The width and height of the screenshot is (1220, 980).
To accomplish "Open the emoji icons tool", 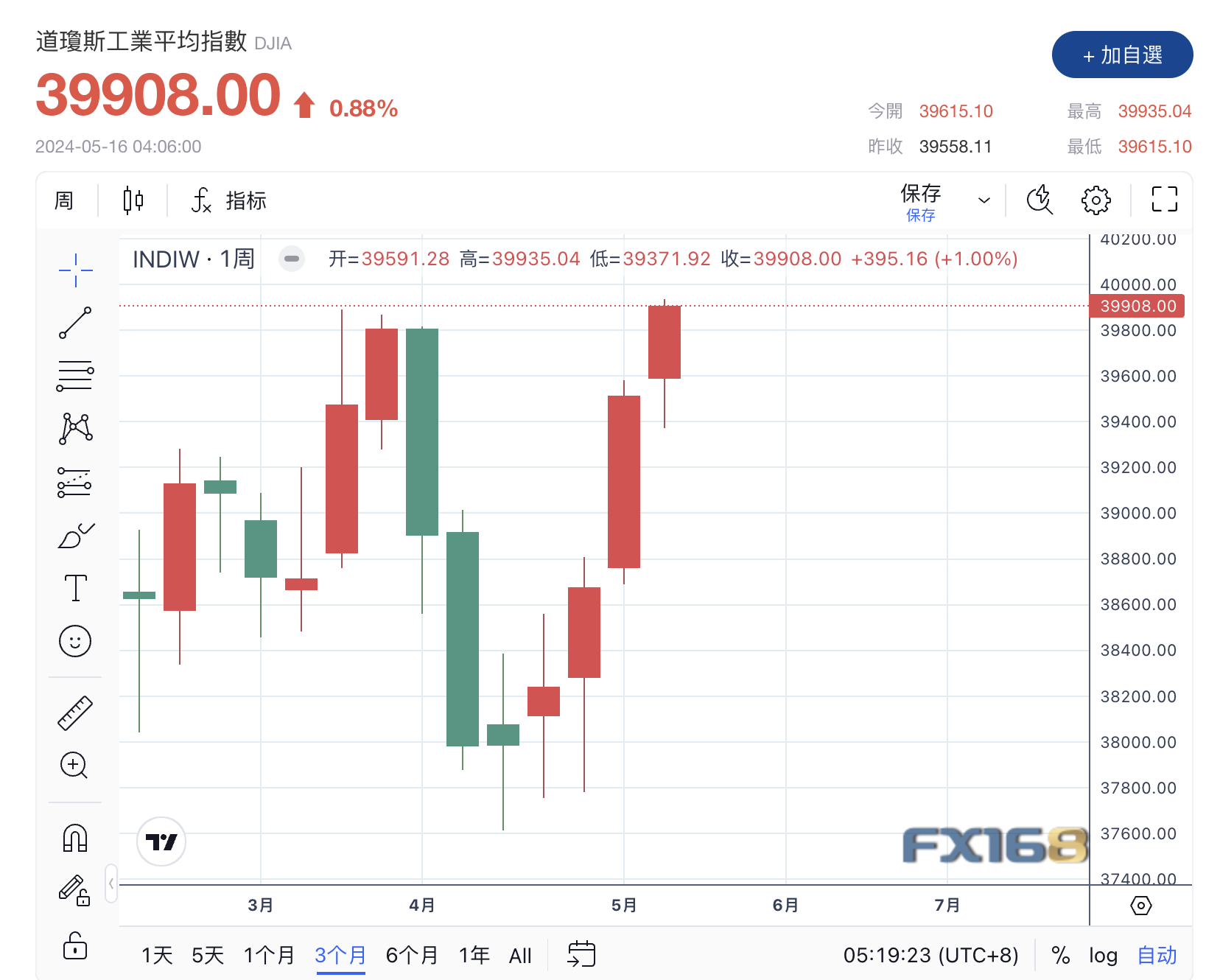I will pos(75,641).
